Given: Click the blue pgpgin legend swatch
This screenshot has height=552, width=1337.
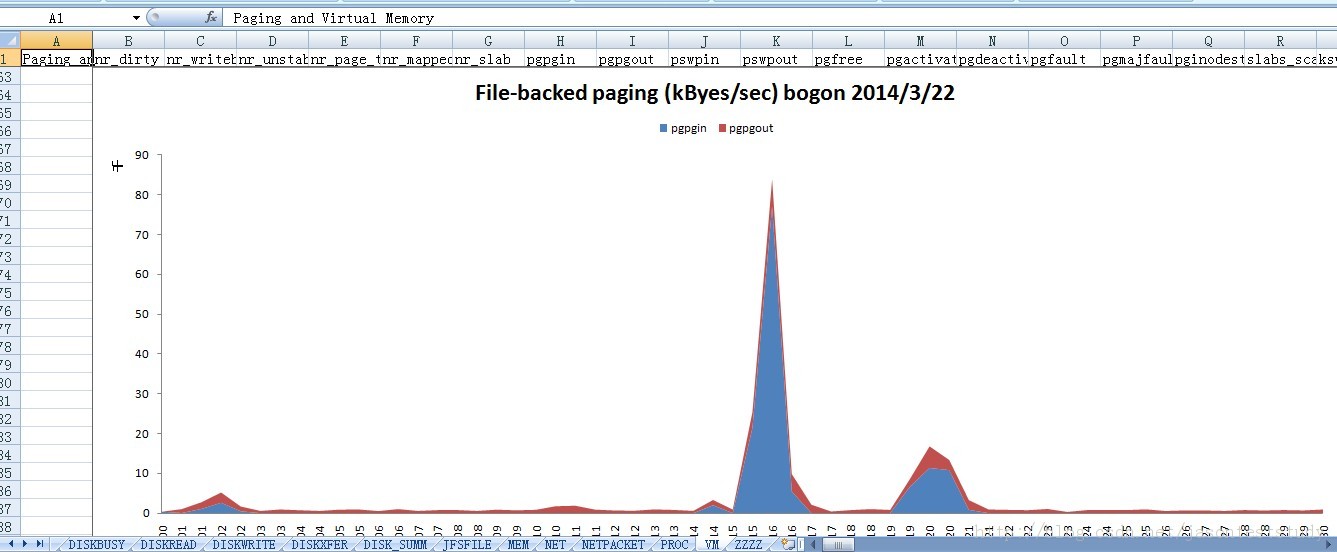Looking at the screenshot, I should click(664, 129).
